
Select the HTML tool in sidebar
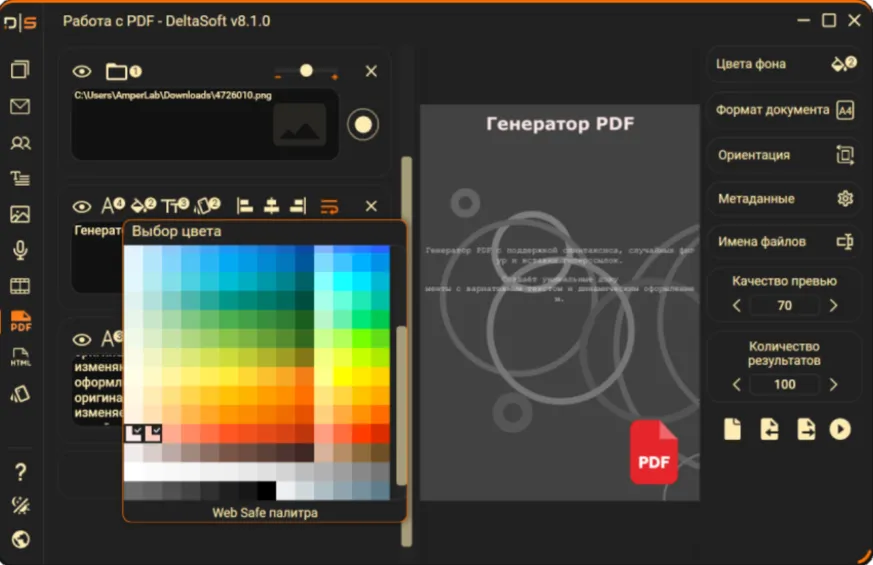click(21, 357)
